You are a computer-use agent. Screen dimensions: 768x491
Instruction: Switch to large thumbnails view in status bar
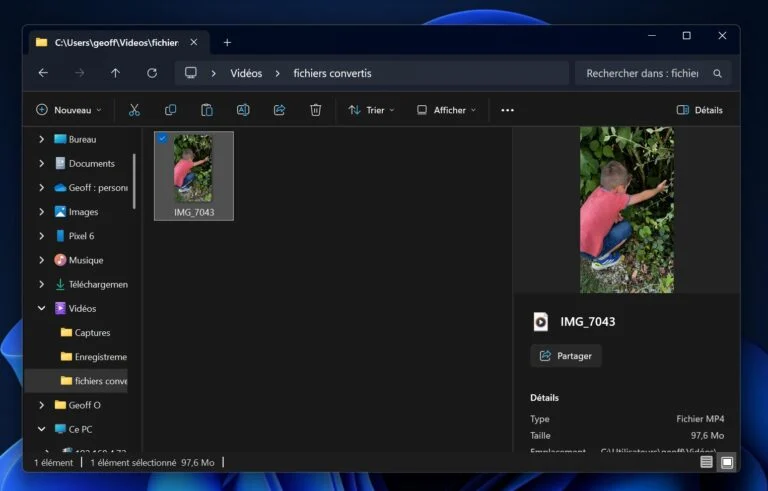[727, 462]
